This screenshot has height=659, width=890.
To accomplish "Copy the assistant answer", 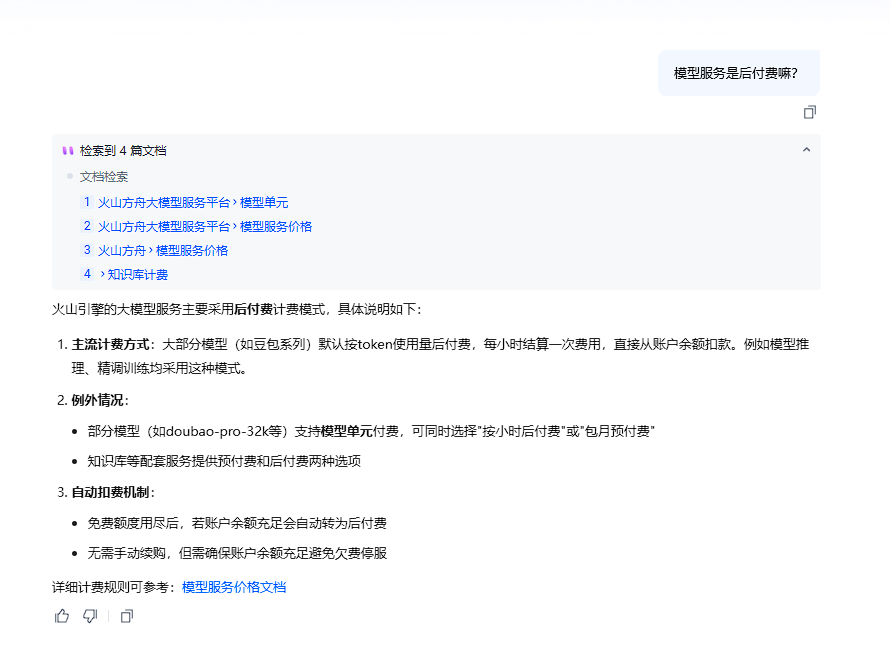I will point(127,616).
